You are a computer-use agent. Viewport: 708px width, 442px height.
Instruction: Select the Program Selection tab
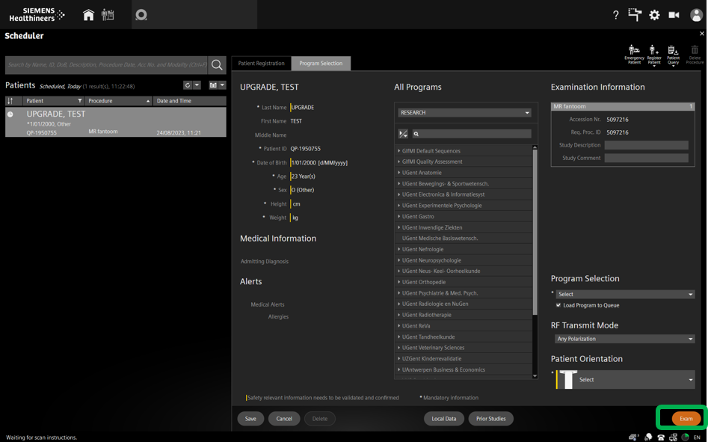click(x=320, y=63)
